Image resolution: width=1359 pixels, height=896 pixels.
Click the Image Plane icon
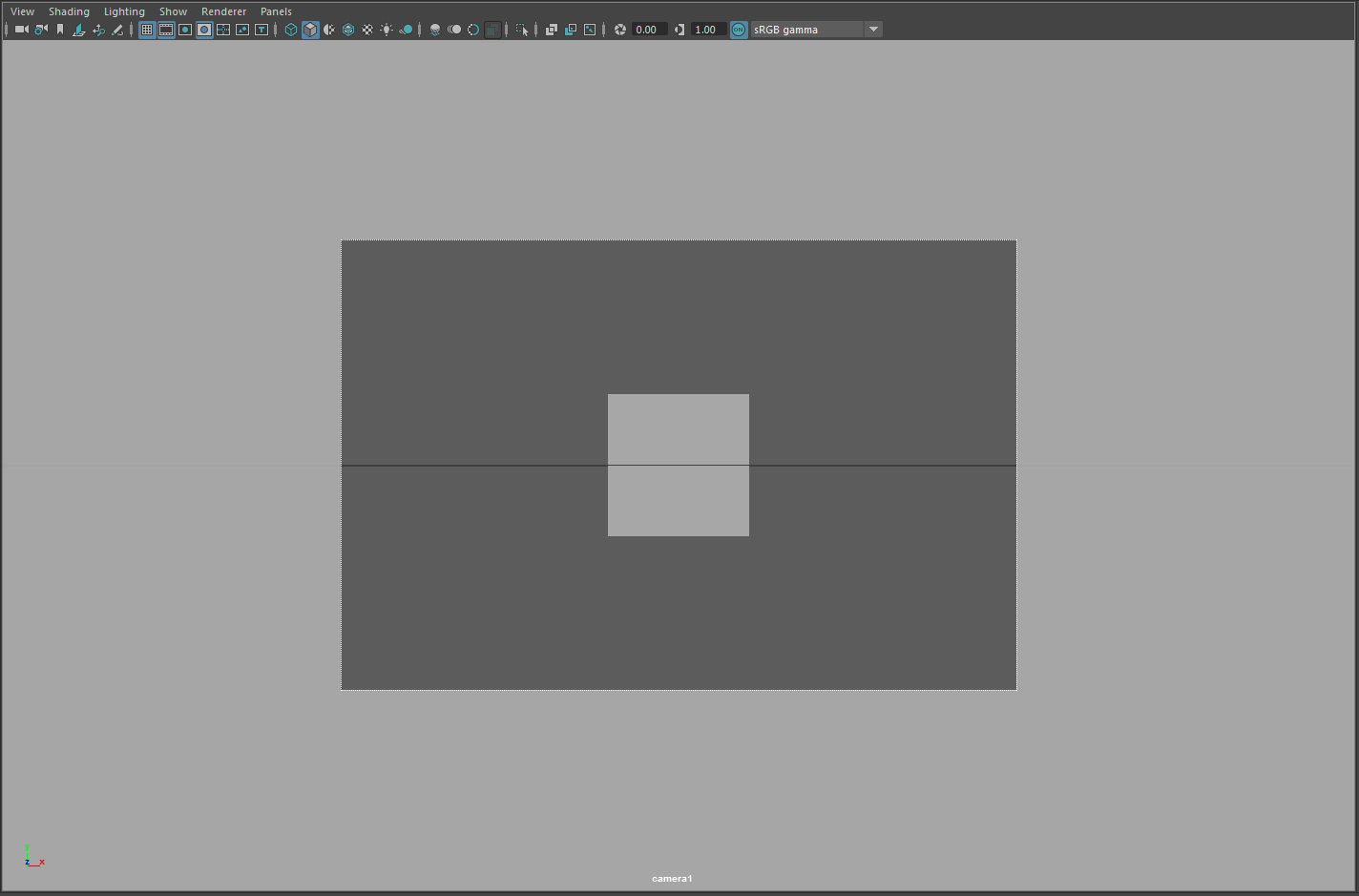click(x=79, y=30)
